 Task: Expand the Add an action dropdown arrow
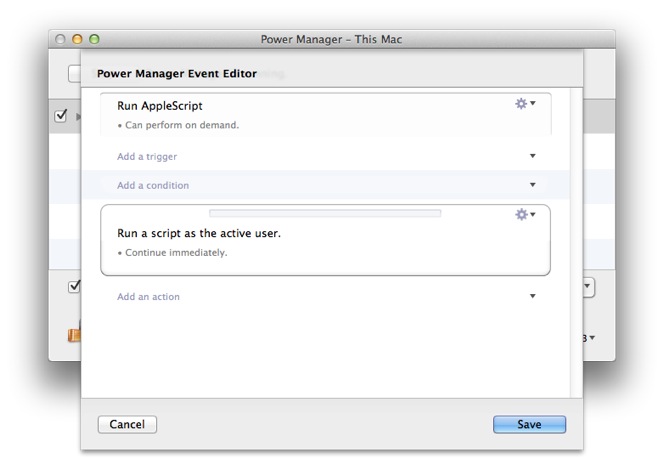(533, 296)
